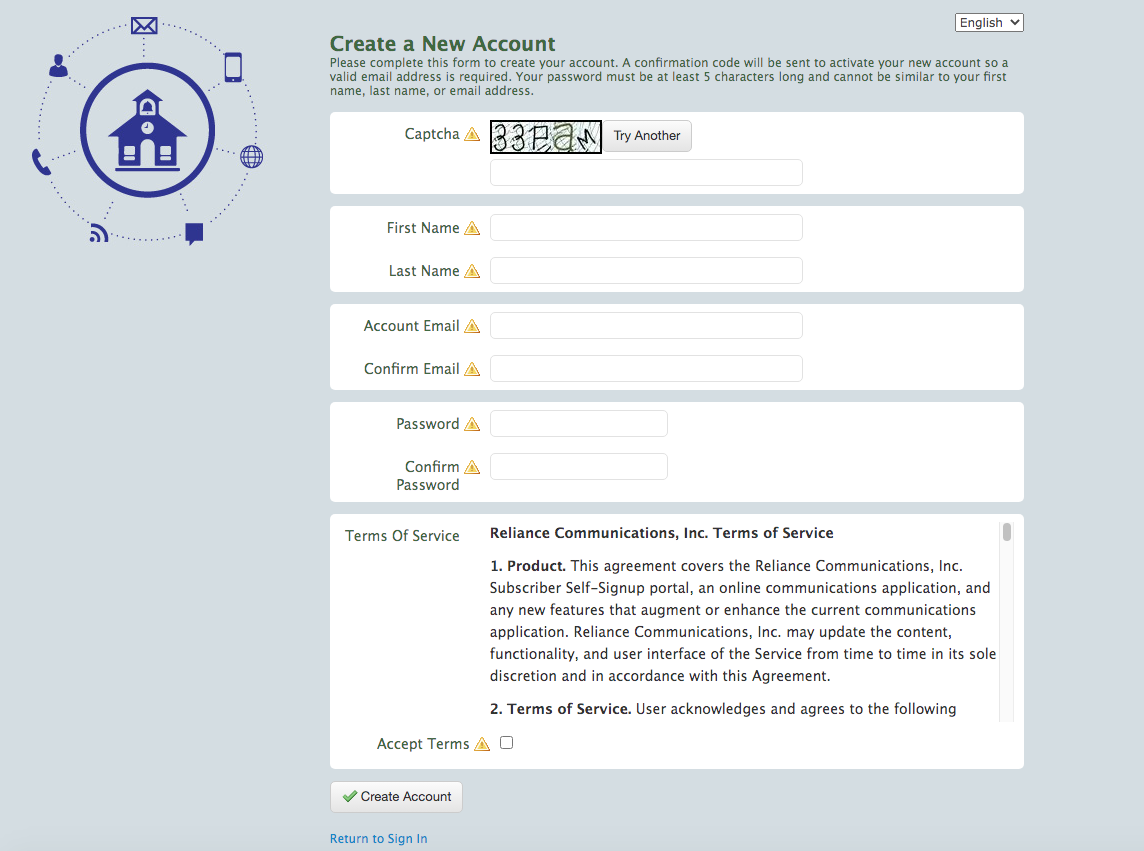
Task: Click the globe web icon
Action: point(251,157)
